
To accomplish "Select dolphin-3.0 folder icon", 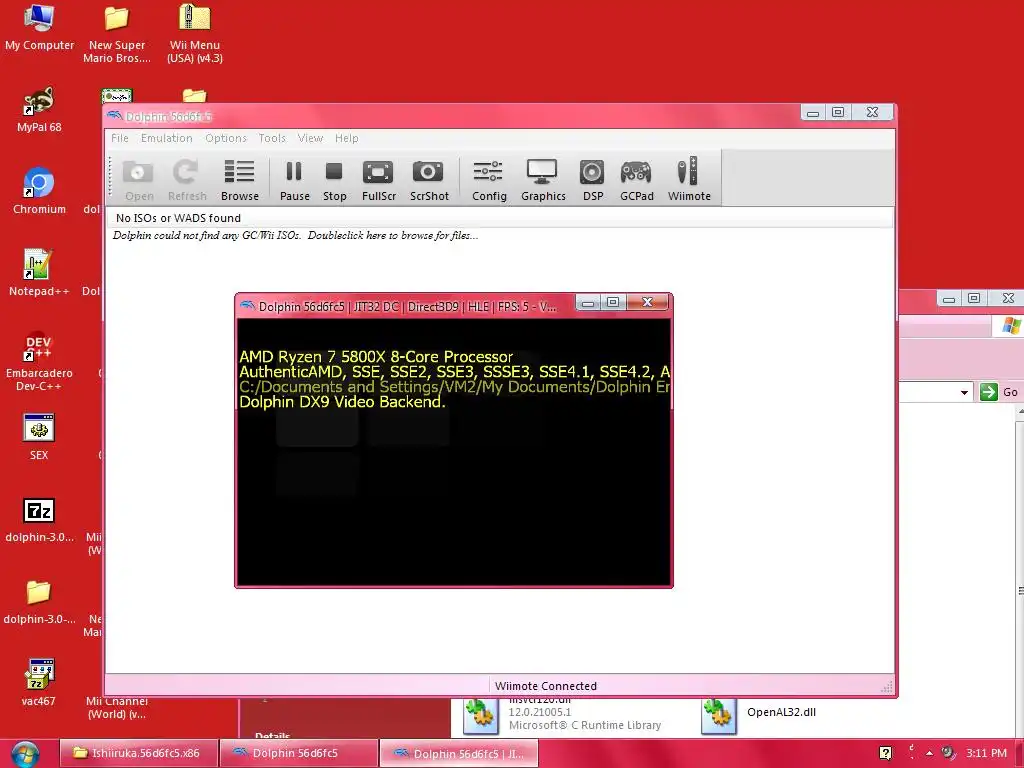I will (x=39, y=601).
